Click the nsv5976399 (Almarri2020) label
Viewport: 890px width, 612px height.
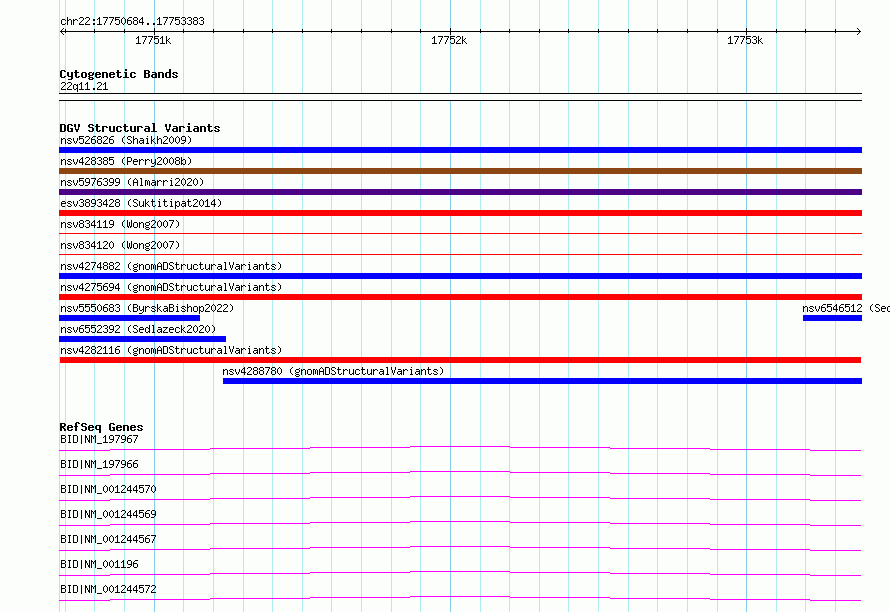point(132,182)
